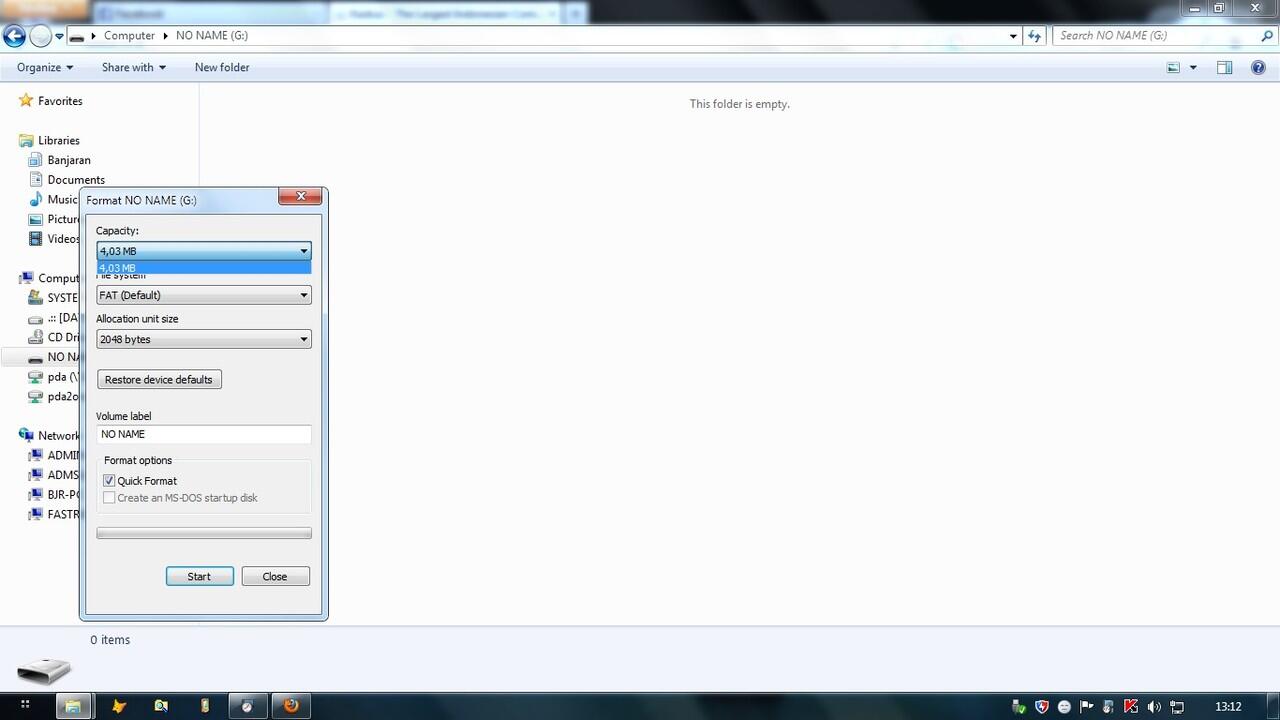
Task: Tick Create an MS-DOS startup disk
Action: (109, 498)
